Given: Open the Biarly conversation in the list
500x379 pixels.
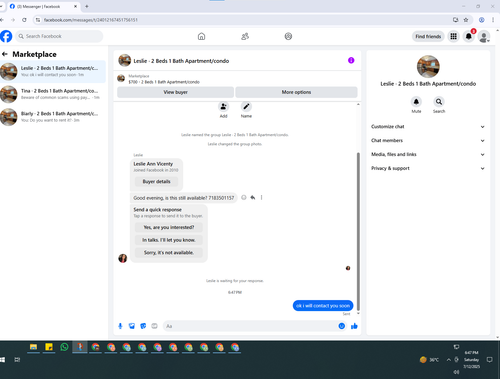Looking at the screenshot, I should (x=53, y=117).
